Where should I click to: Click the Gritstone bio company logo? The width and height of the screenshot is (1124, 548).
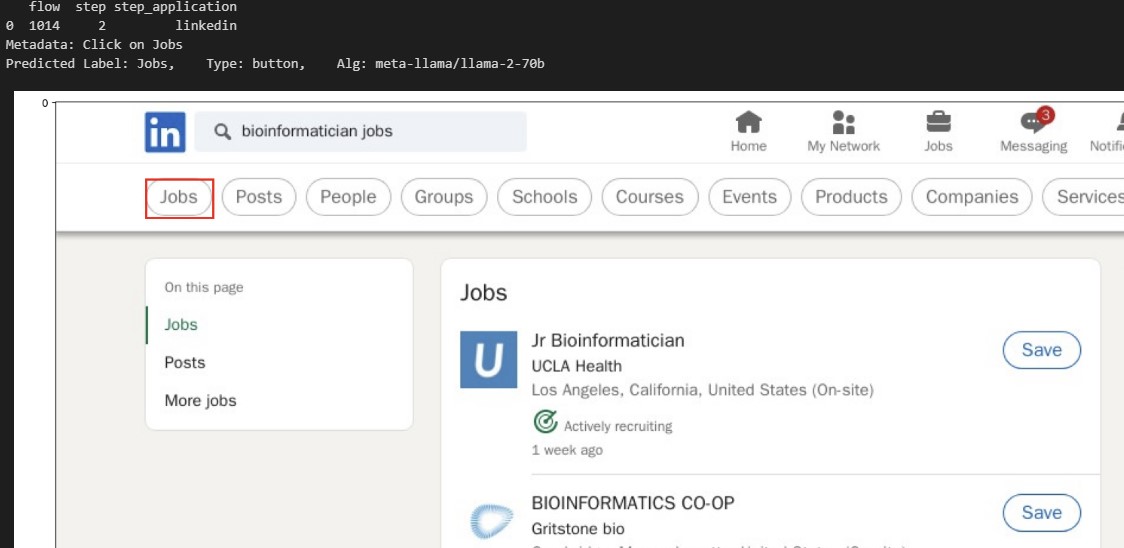click(488, 521)
